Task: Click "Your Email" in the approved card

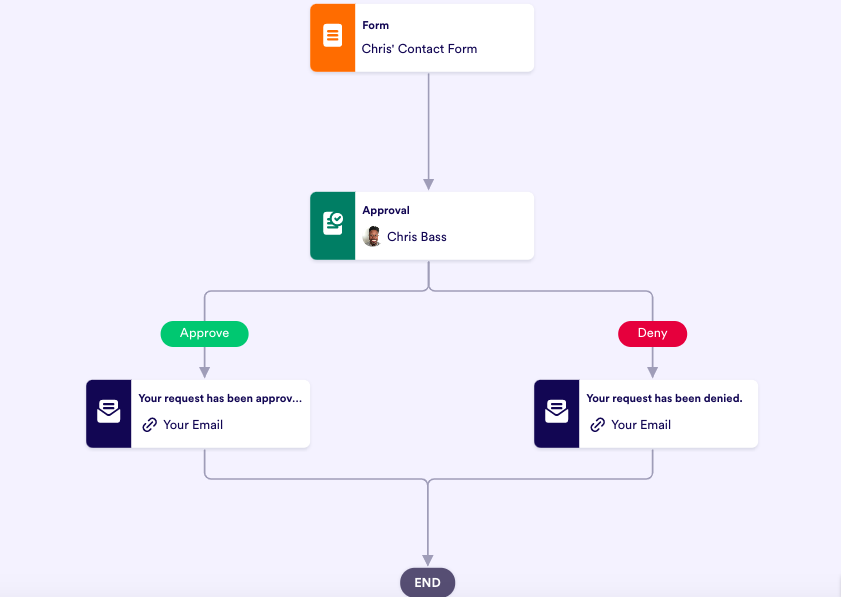Action: [193, 425]
